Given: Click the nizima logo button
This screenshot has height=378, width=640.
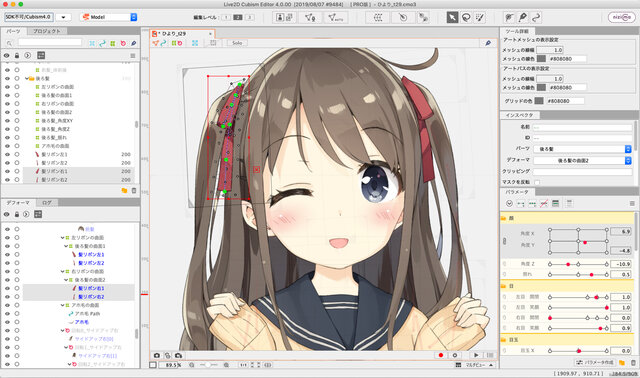Looking at the screenshot, I should [x=621, y=18].
